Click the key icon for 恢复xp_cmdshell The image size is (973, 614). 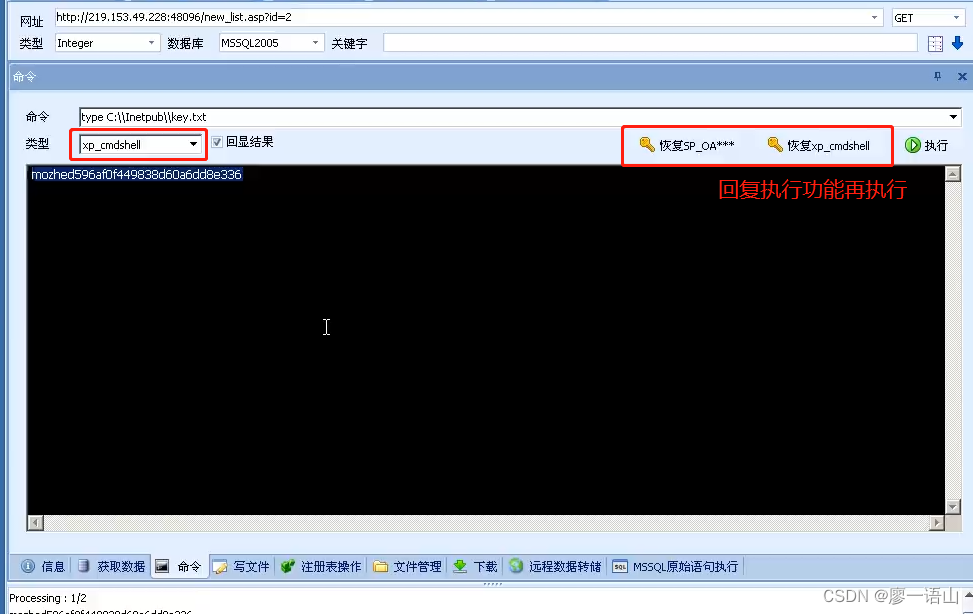(x=775, y=145)
